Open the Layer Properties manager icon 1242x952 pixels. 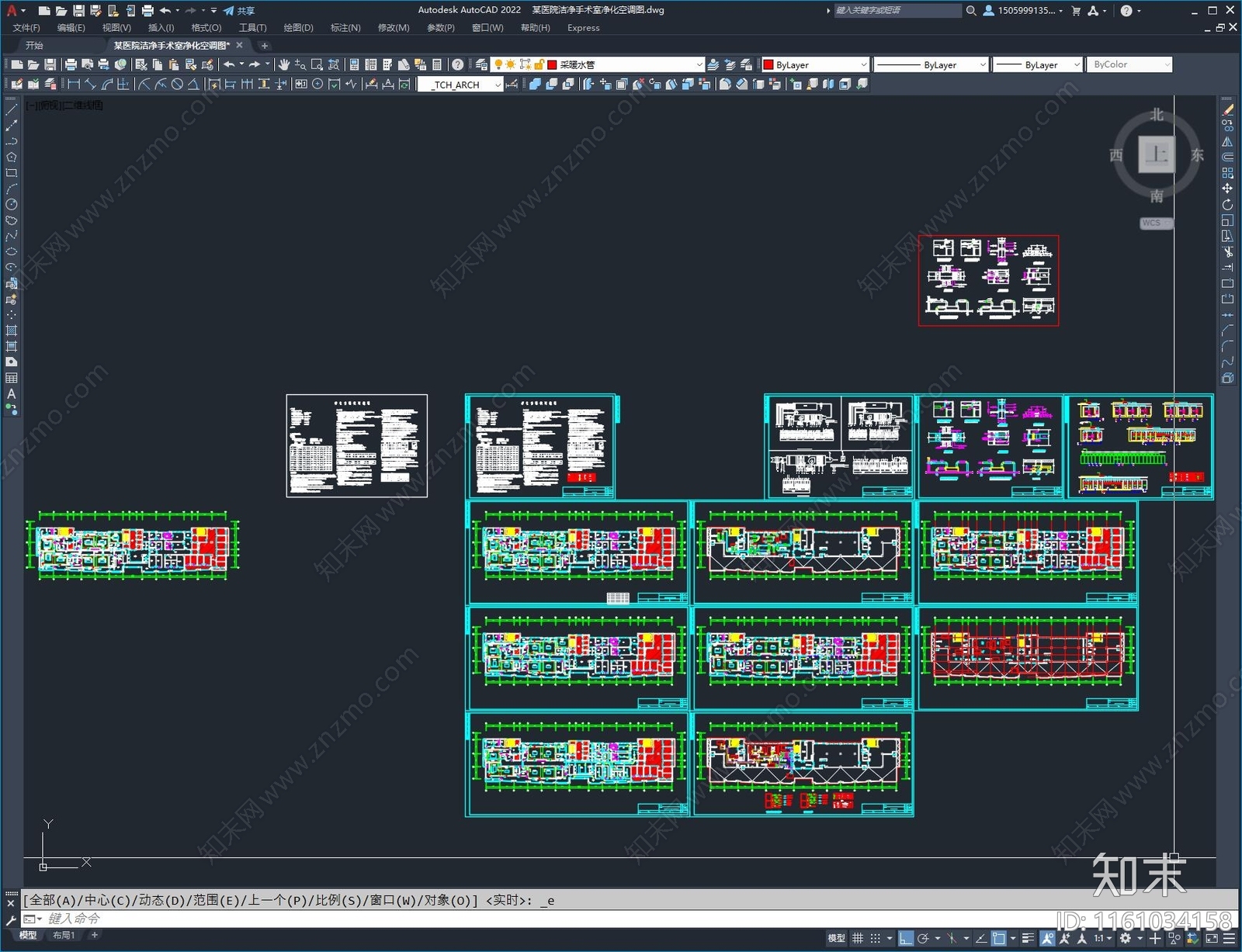coord(482,64)
